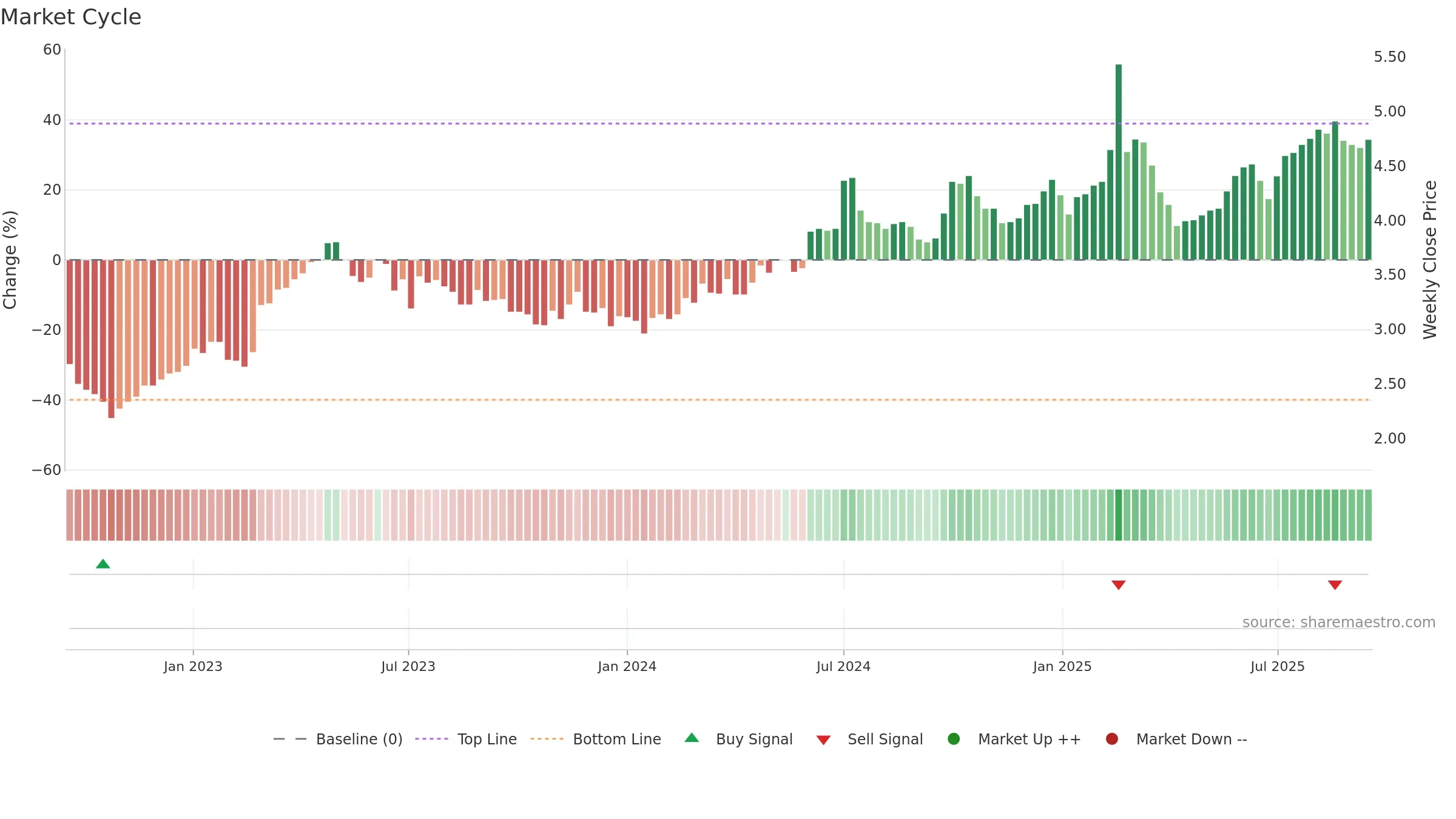
Task: Click the 60 change axis value
Action: 52,50
